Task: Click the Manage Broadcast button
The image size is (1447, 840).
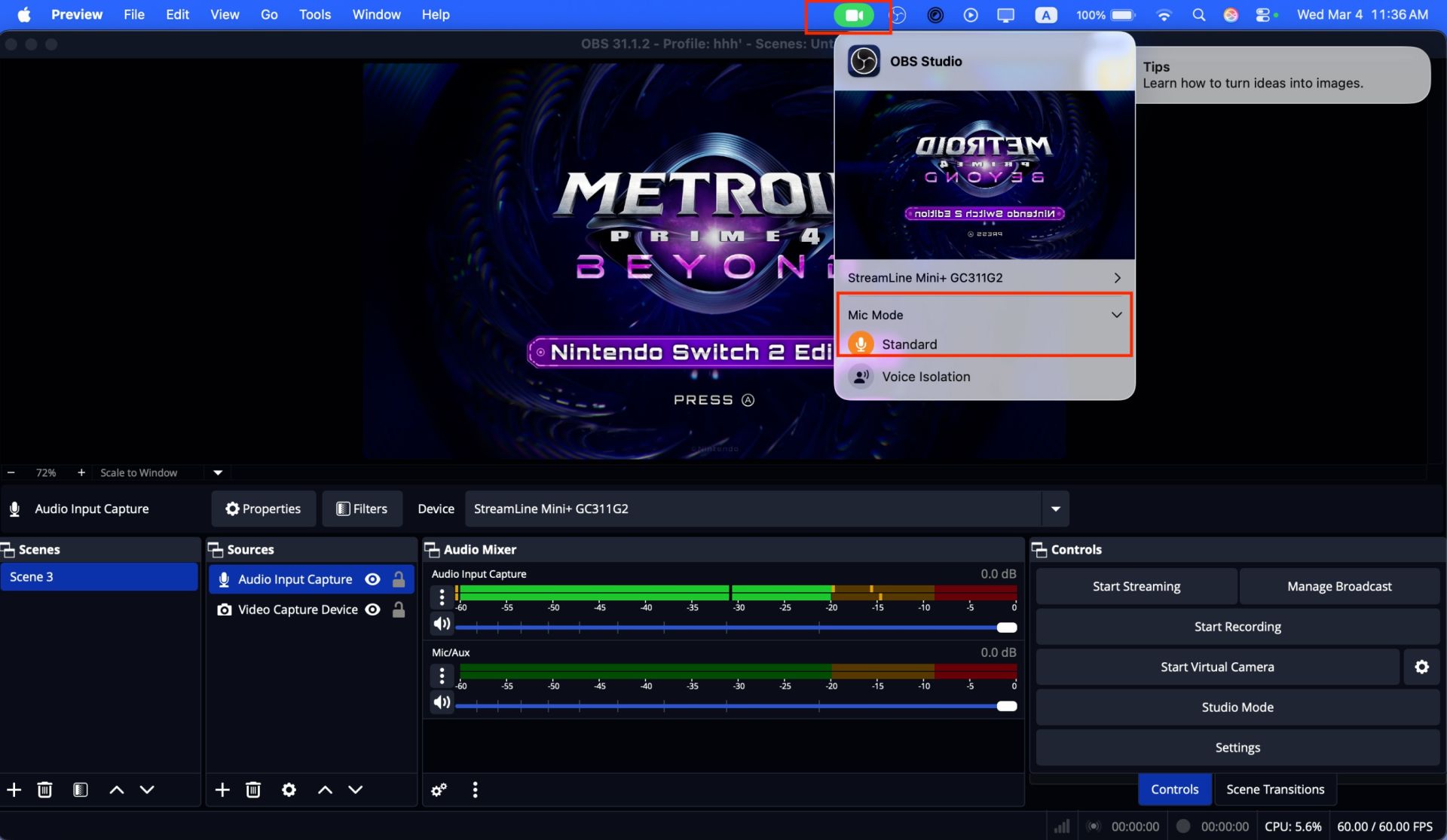Action: pos(1339,586)
